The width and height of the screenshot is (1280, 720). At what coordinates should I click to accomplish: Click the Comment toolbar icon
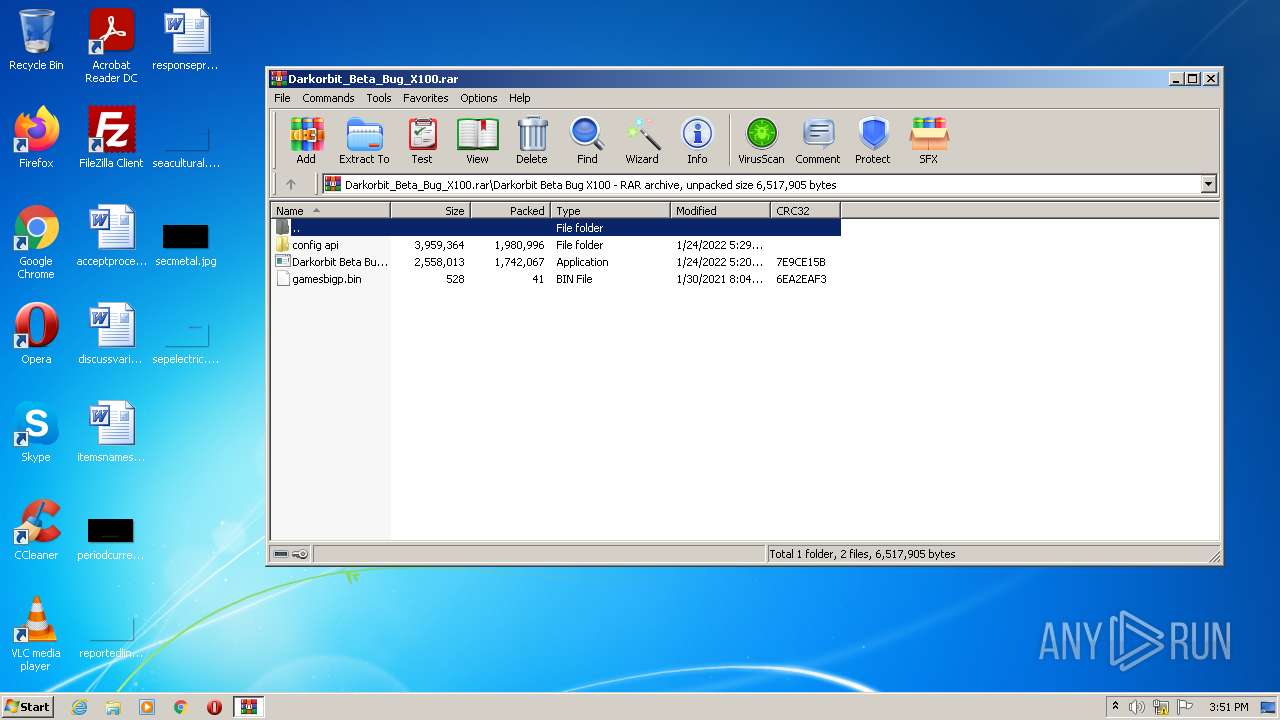pos(818,141)
